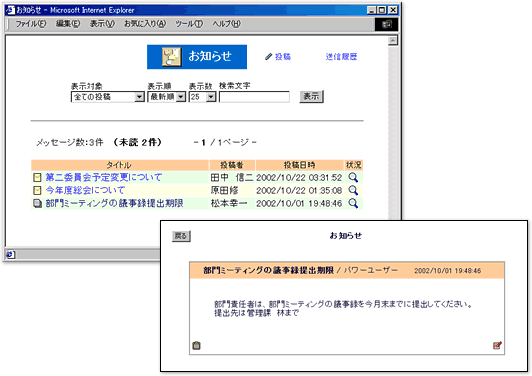
Task: Click the 検索文字 search input field
Action: tap(254, 97)
